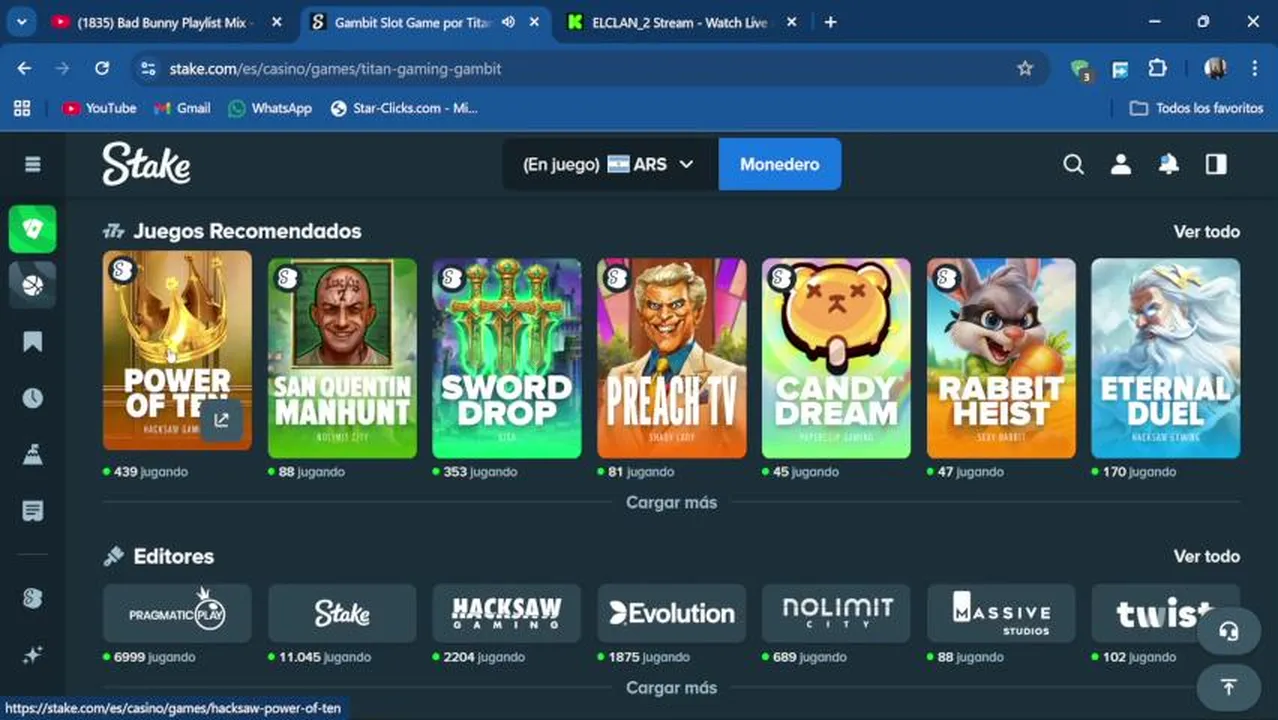Open the Gmail bookmark
The image size is (1278, 720).
coord(182,108)
